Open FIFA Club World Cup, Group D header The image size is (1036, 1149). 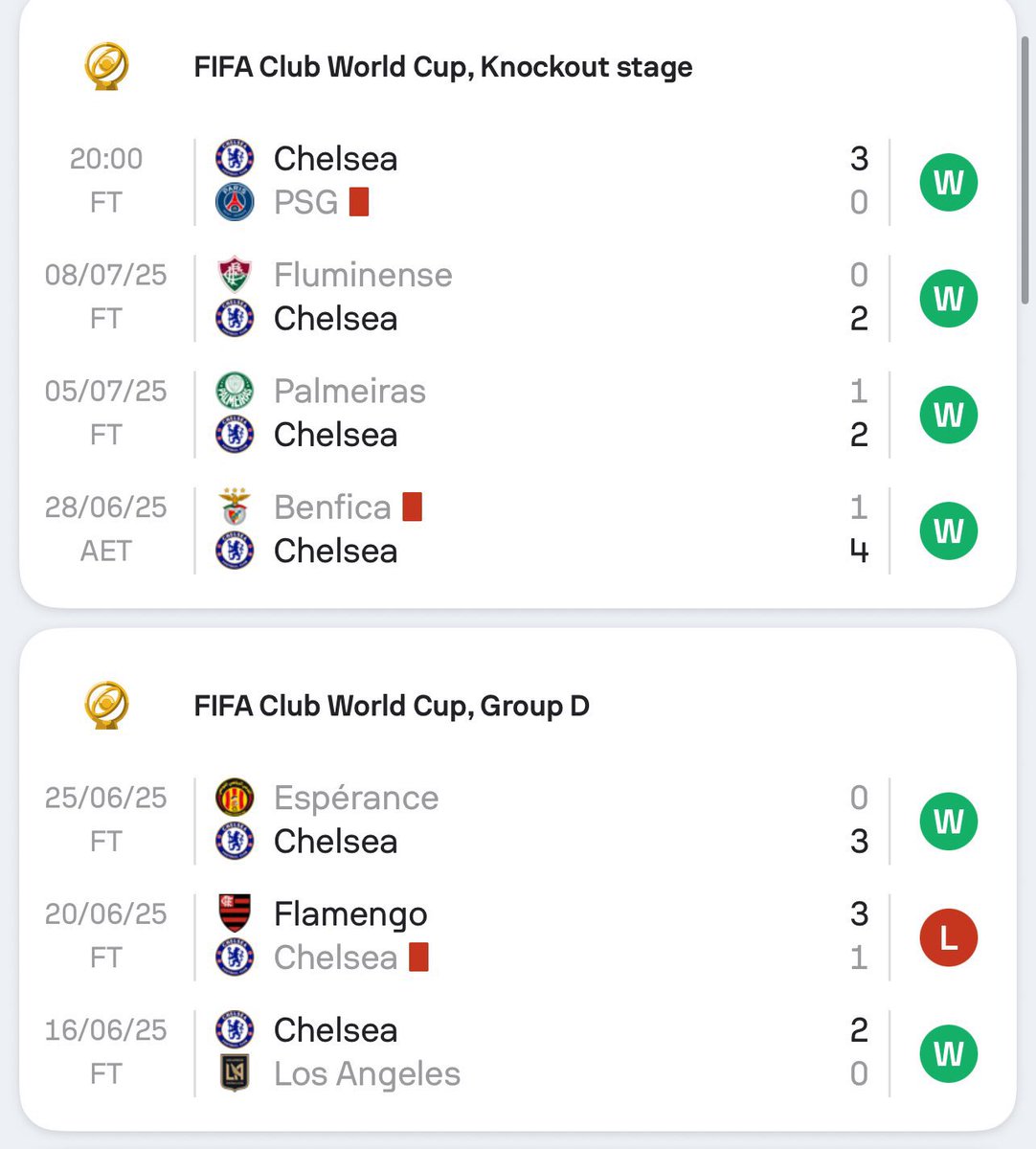(391, 706)
